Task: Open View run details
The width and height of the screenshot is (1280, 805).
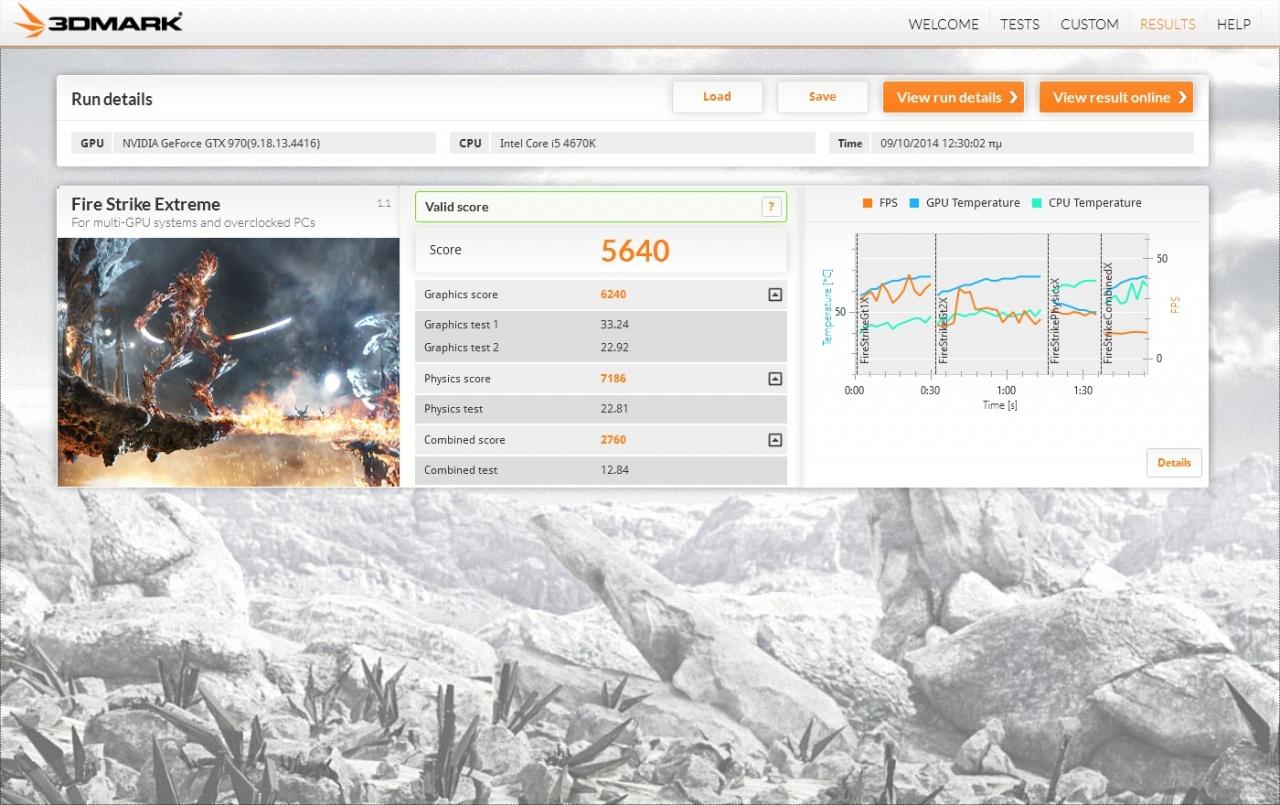Action: [x=953, y=97]
